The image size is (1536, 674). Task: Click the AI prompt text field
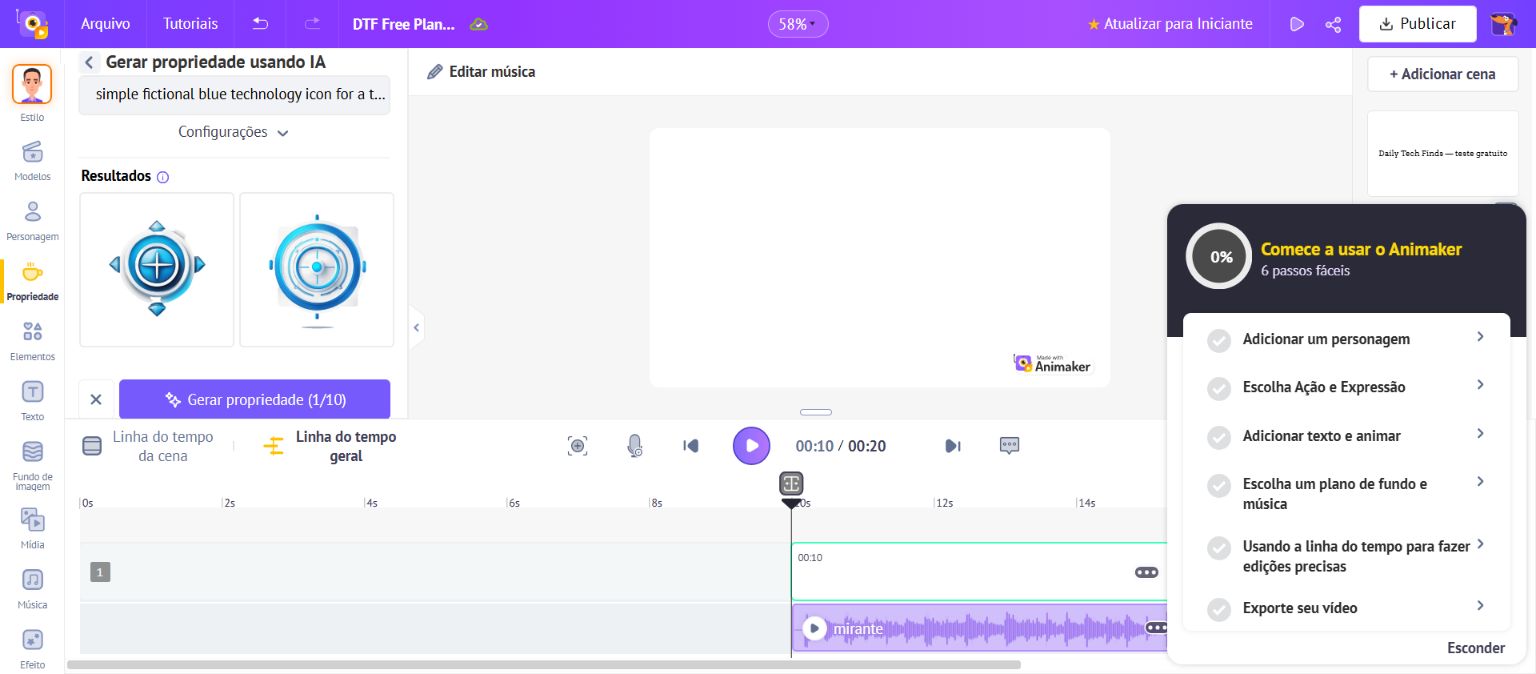(234, 94)
